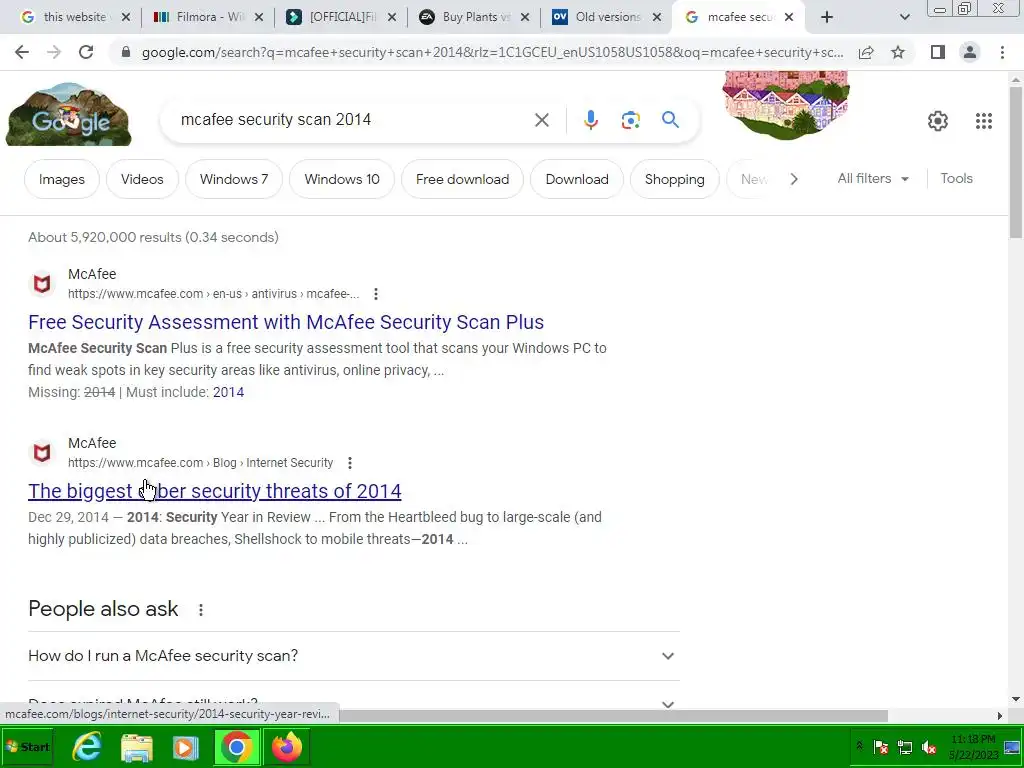This screenshot has height=768, width=1024.
Task: Bookmark this page with the star icon
Action: (x=898, y=52)
